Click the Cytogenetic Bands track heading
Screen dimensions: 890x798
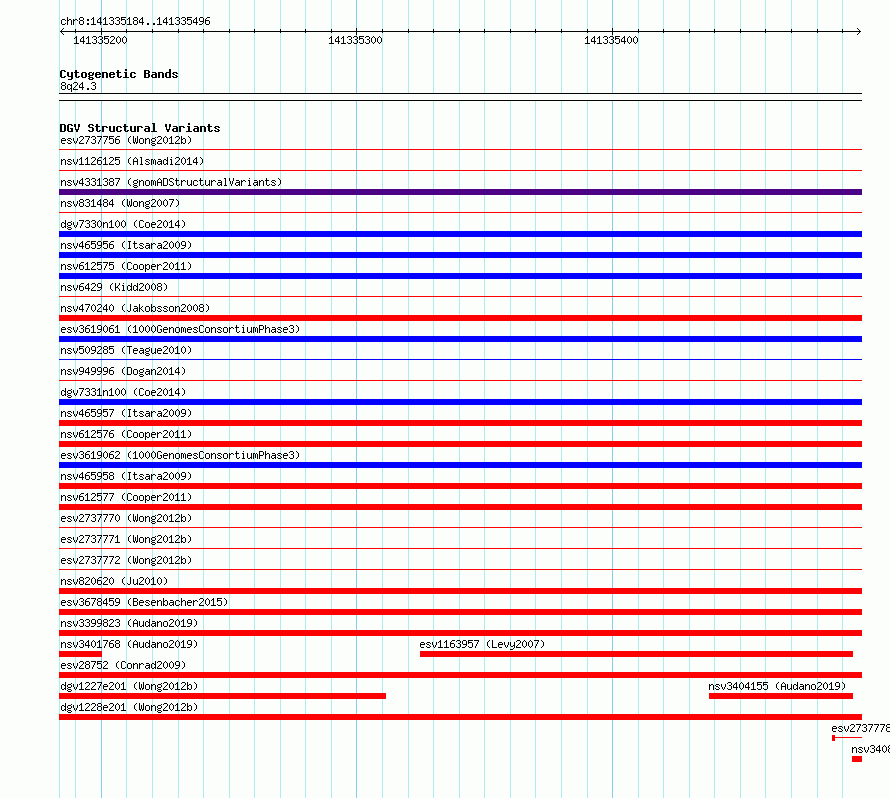click(119, 74)
